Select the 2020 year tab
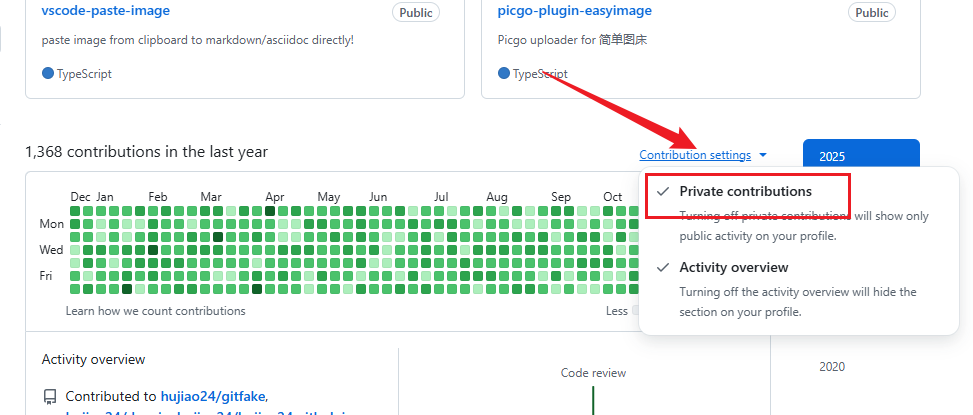The width and height of the screenshot is (973, 415). pos(832,367)
